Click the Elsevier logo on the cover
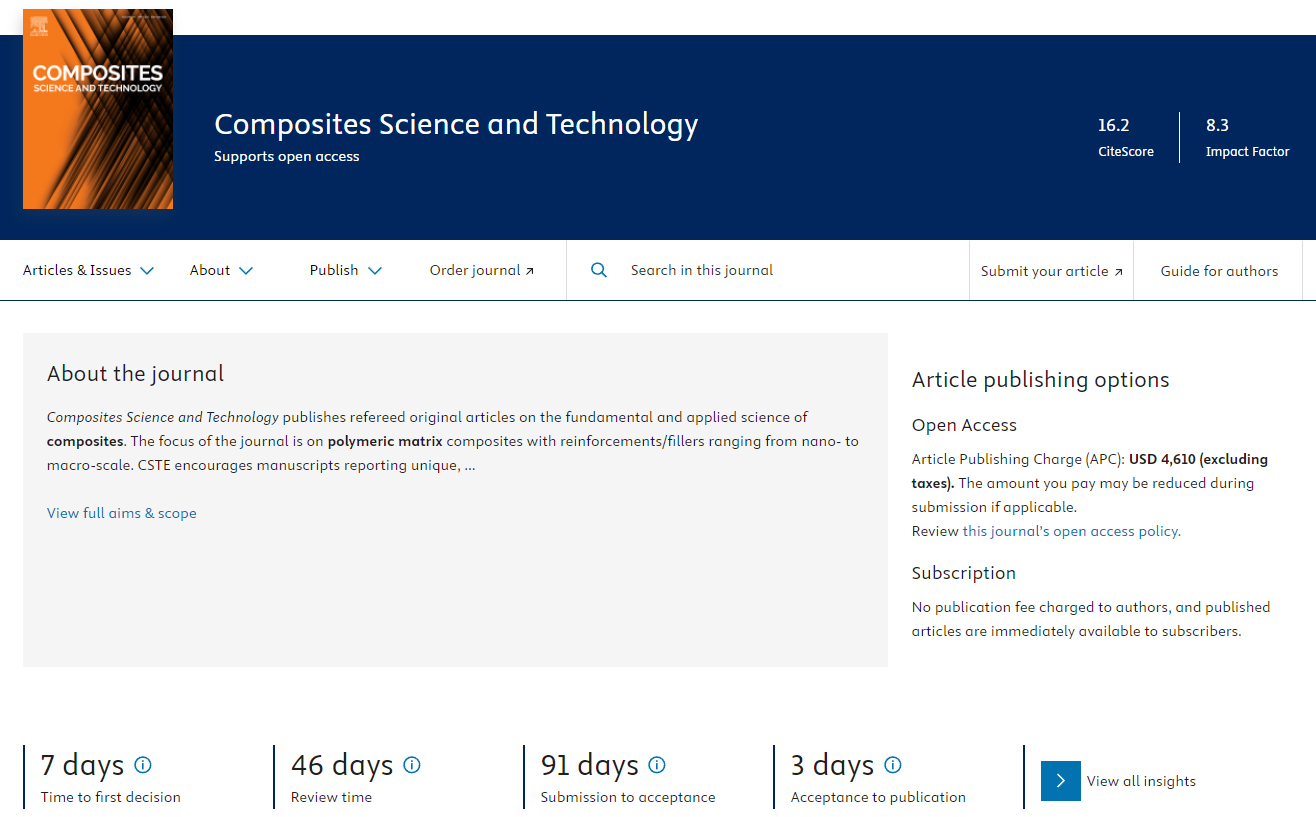 pos(38,26)
